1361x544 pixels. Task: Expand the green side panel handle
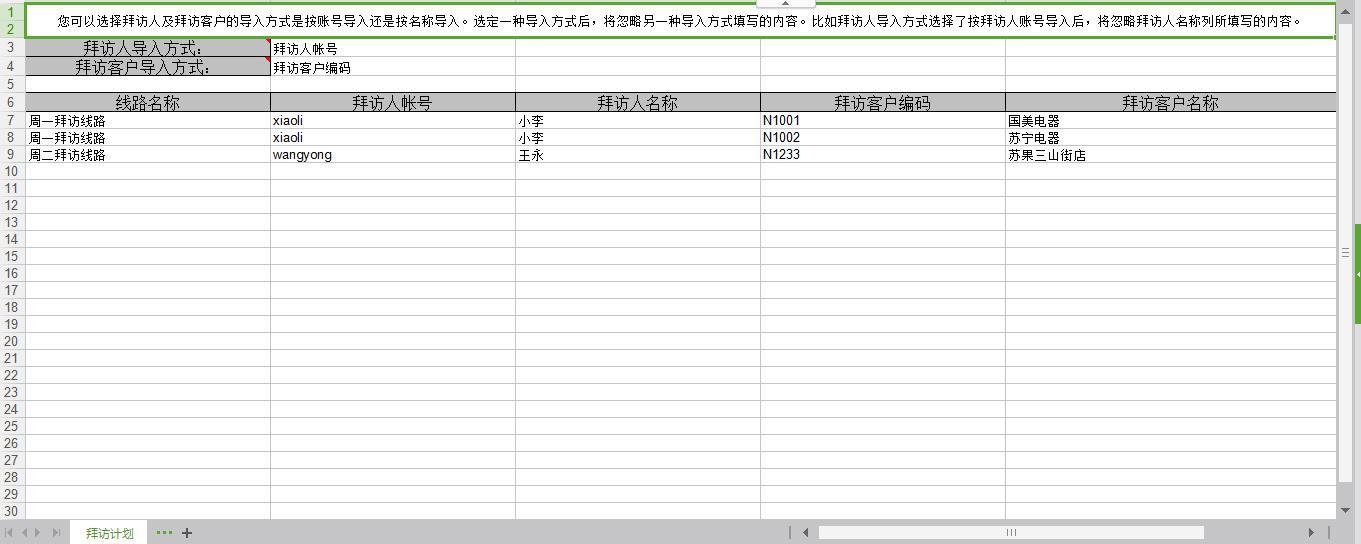coord(1357,273)
